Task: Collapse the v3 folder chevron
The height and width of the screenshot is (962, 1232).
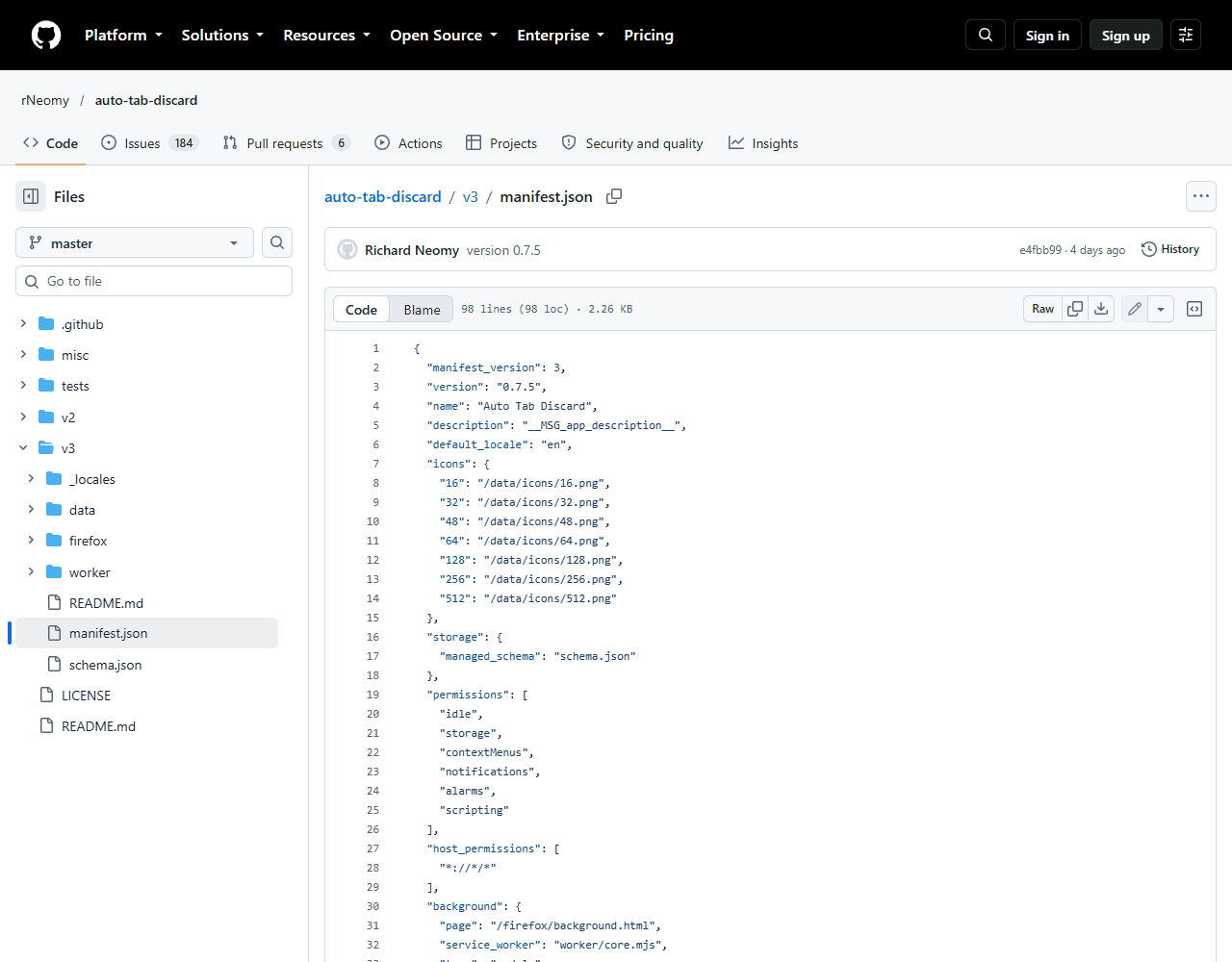Action: tap(23, 447)
